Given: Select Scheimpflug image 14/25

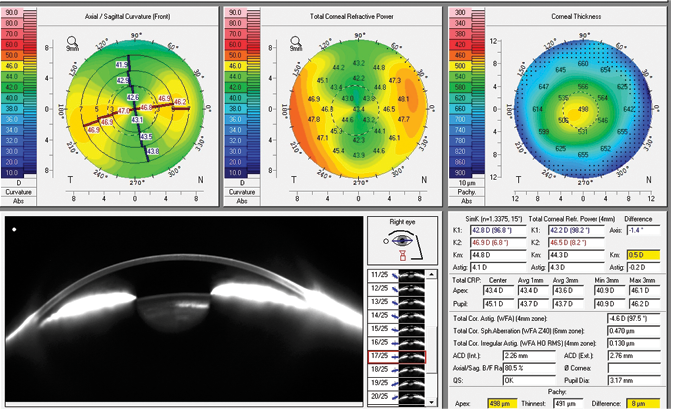Looking at the screenshot, I should [x=397, y=315].
